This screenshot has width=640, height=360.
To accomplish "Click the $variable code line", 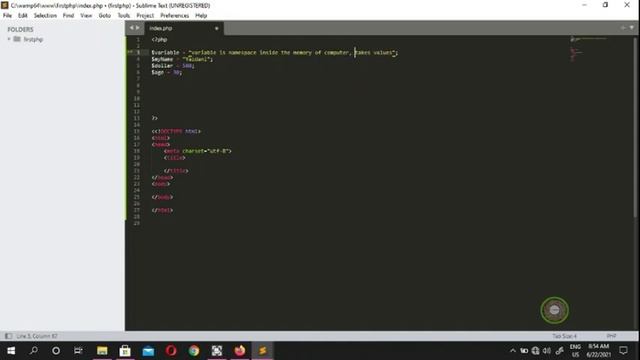I will [x=275, y=53].
